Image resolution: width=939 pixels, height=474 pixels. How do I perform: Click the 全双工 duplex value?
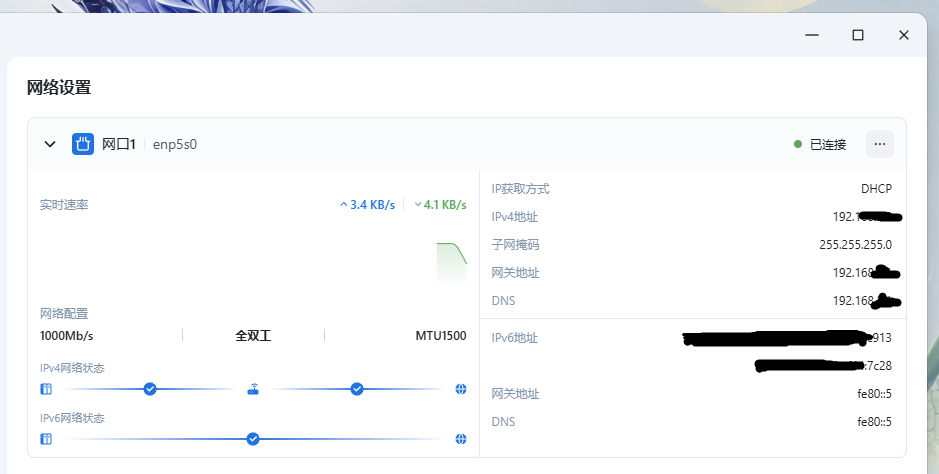click(253, 336)
